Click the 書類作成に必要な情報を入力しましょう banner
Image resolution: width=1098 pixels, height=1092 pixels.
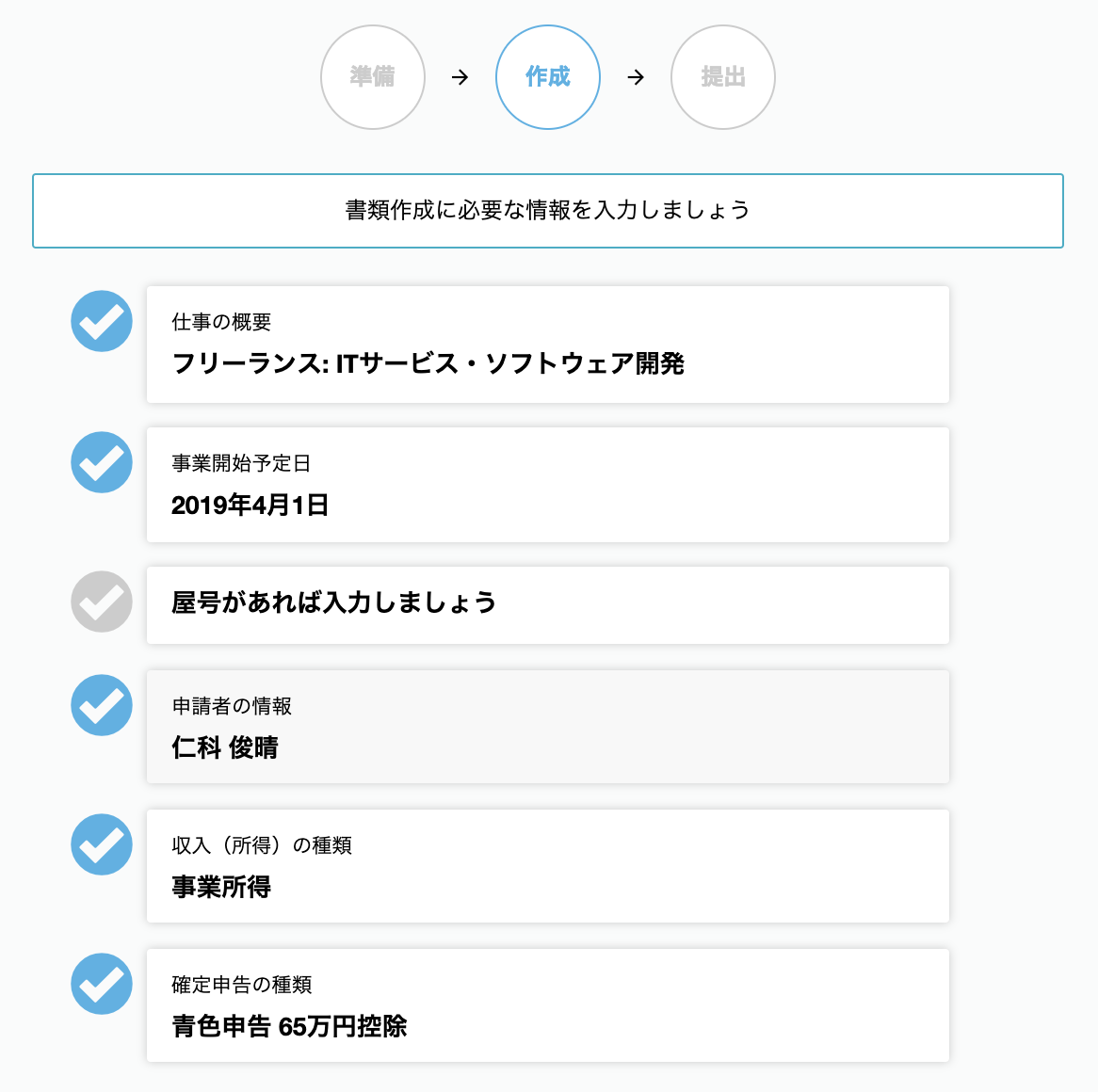(548, 211)
